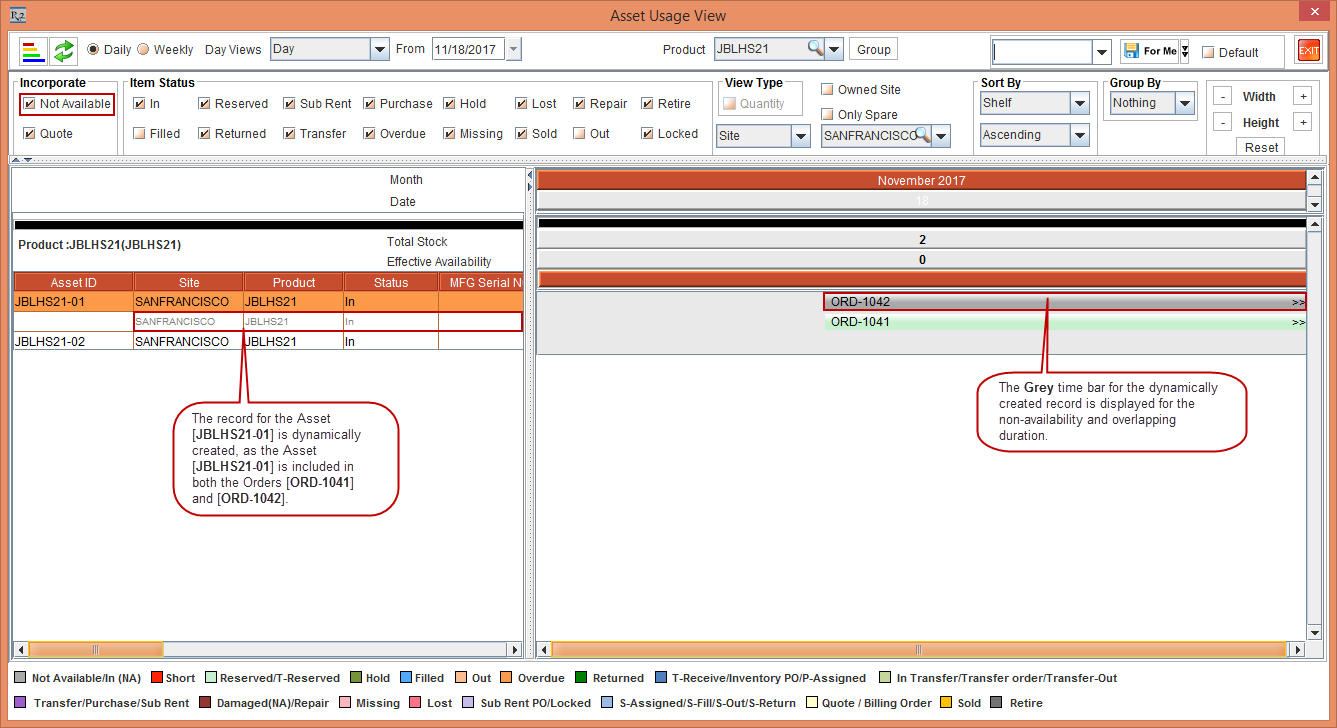Click the save For Me disk icon
The image size is (1337, 728).
coord(1131,51)
